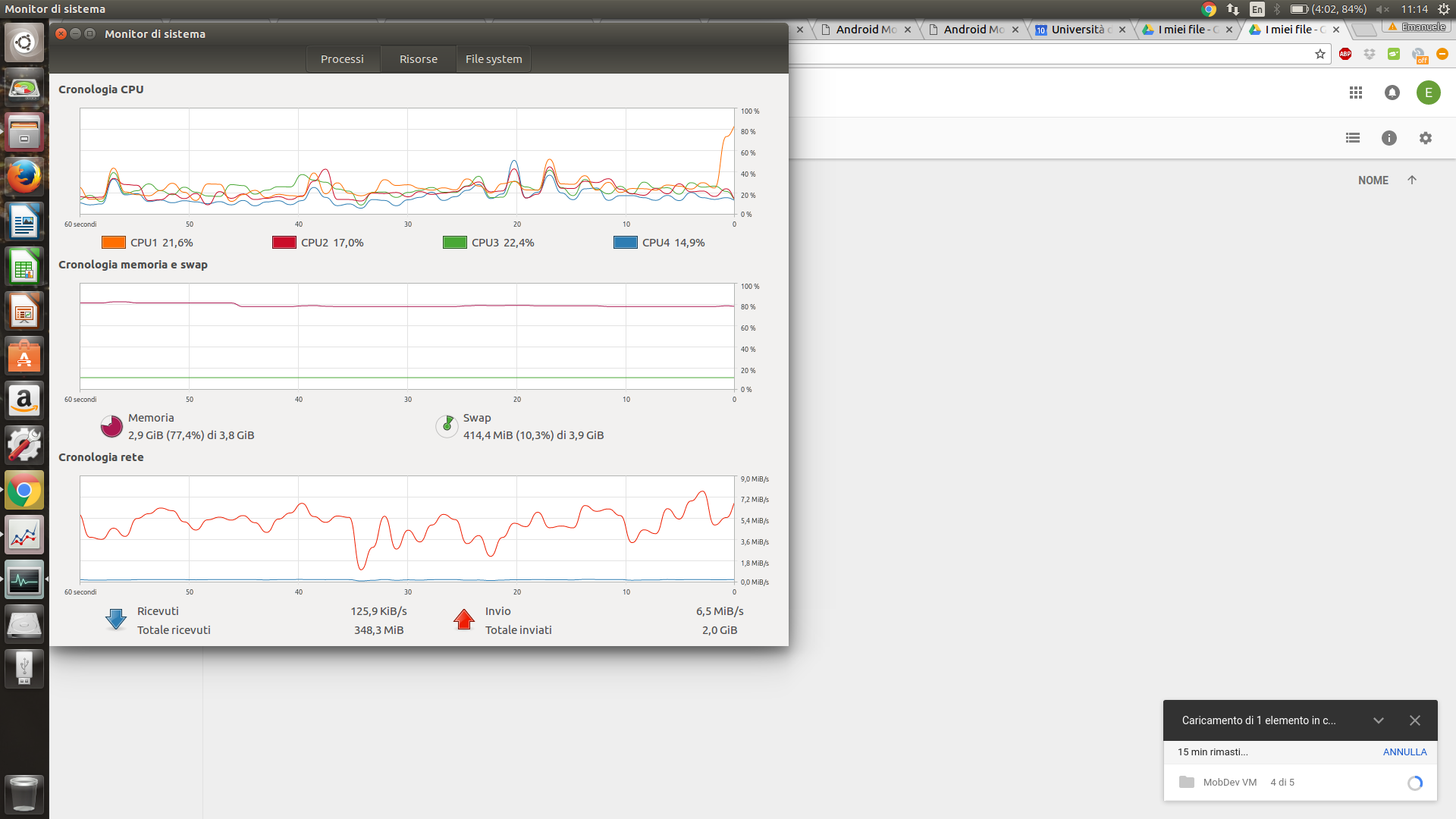Image resolution: width=1456 pixels, height=819 pixels.
Task: Close the upload progress popup
Action: click(x=1415, y=720)
